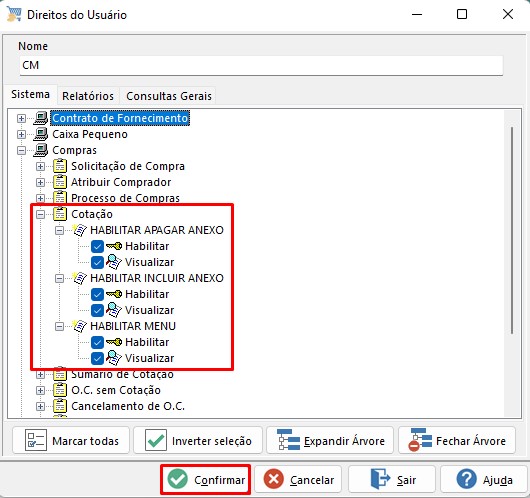Click the shopping cart app icon in title bar
The height and width of the screenshot is (498, 530).
[14, 14]
